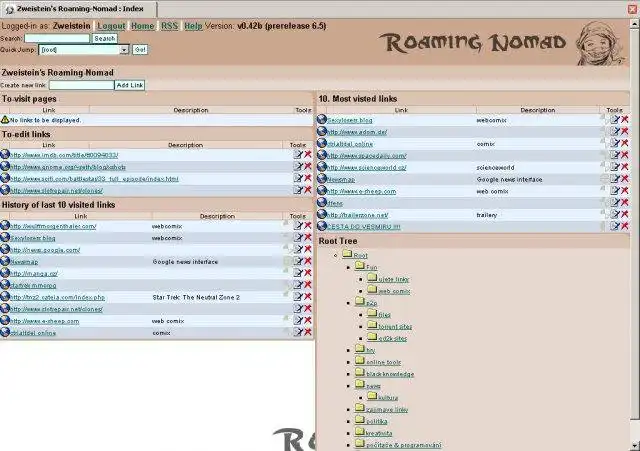
Task: Edit the scifi.com battlestar link entry
Action: coord(298,178)
